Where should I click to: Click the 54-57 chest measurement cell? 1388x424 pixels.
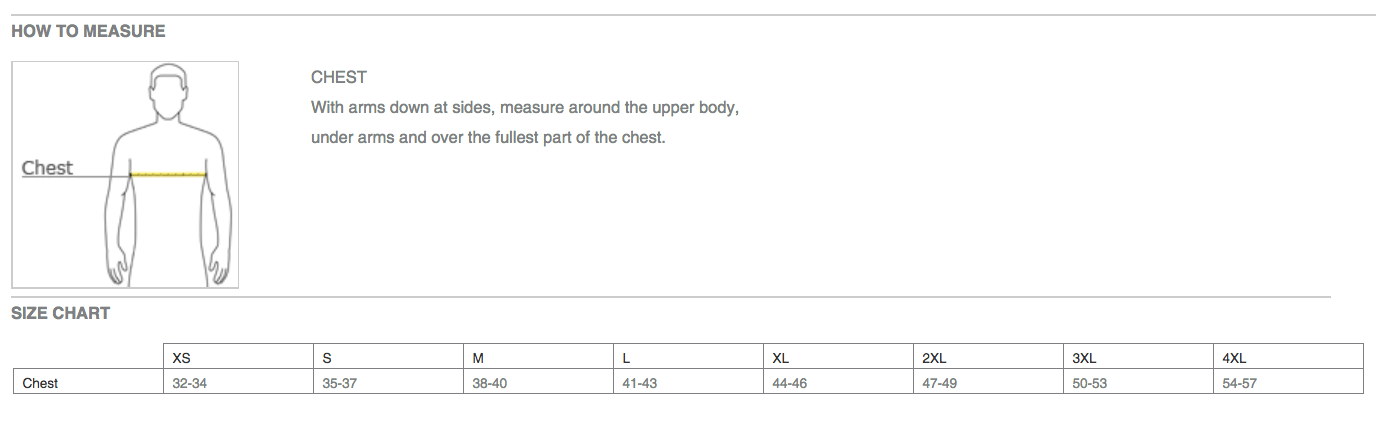tap(1288, 382)
